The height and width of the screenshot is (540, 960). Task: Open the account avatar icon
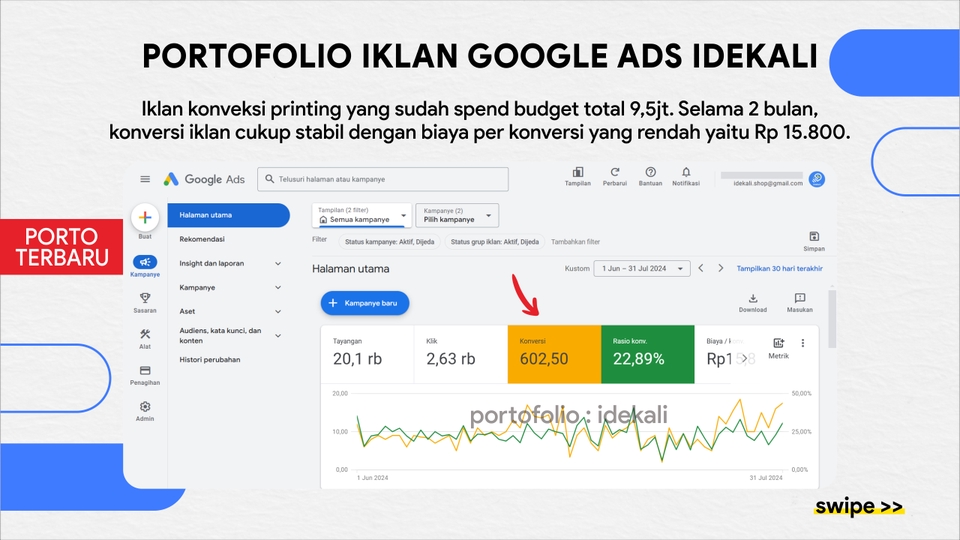817,179
